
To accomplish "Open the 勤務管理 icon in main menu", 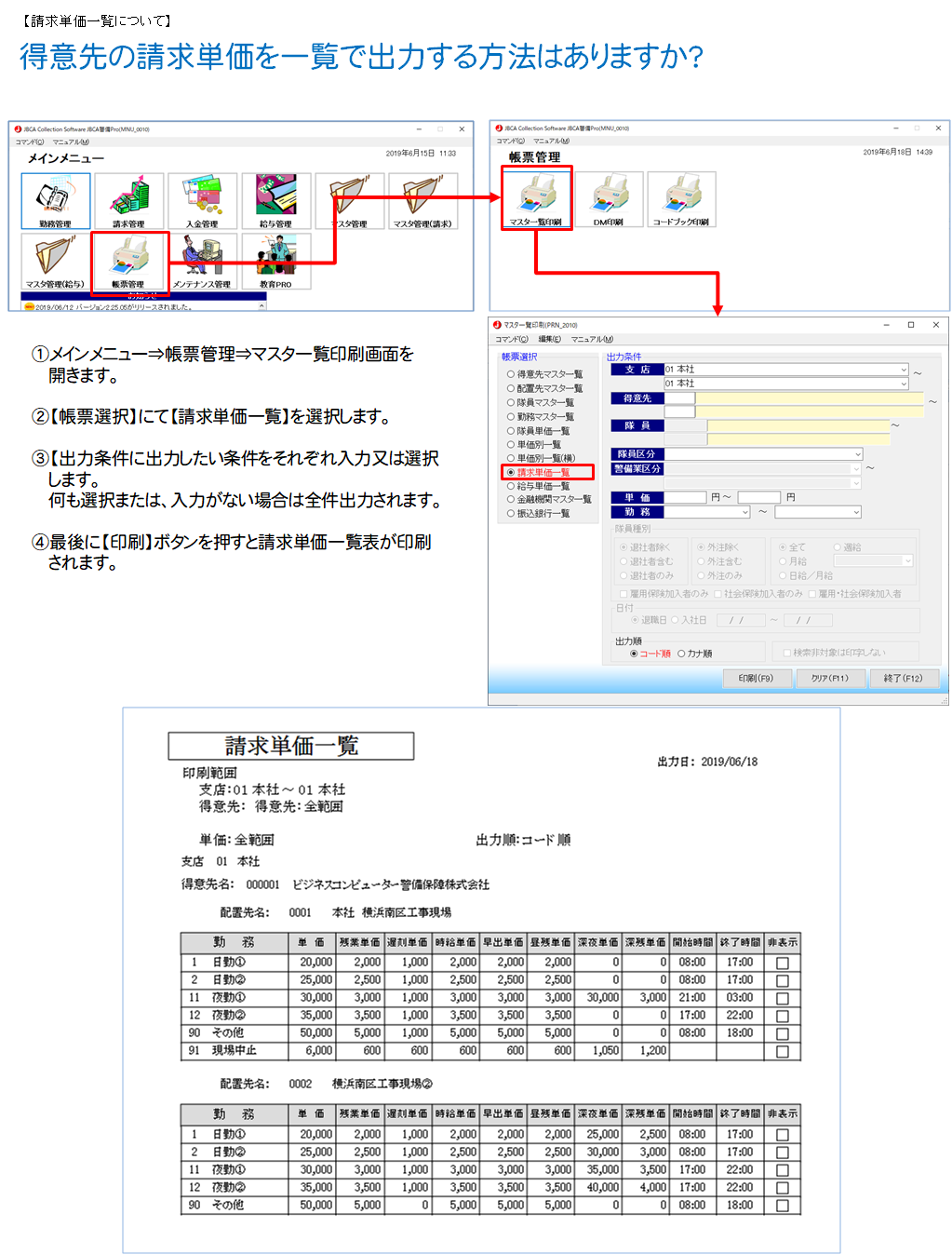I will tap(55, 200).
